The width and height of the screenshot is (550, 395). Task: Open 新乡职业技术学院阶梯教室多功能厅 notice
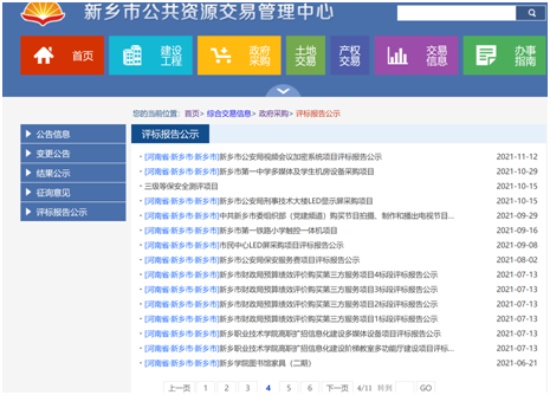pyautogui.click(x=299, y=348)
